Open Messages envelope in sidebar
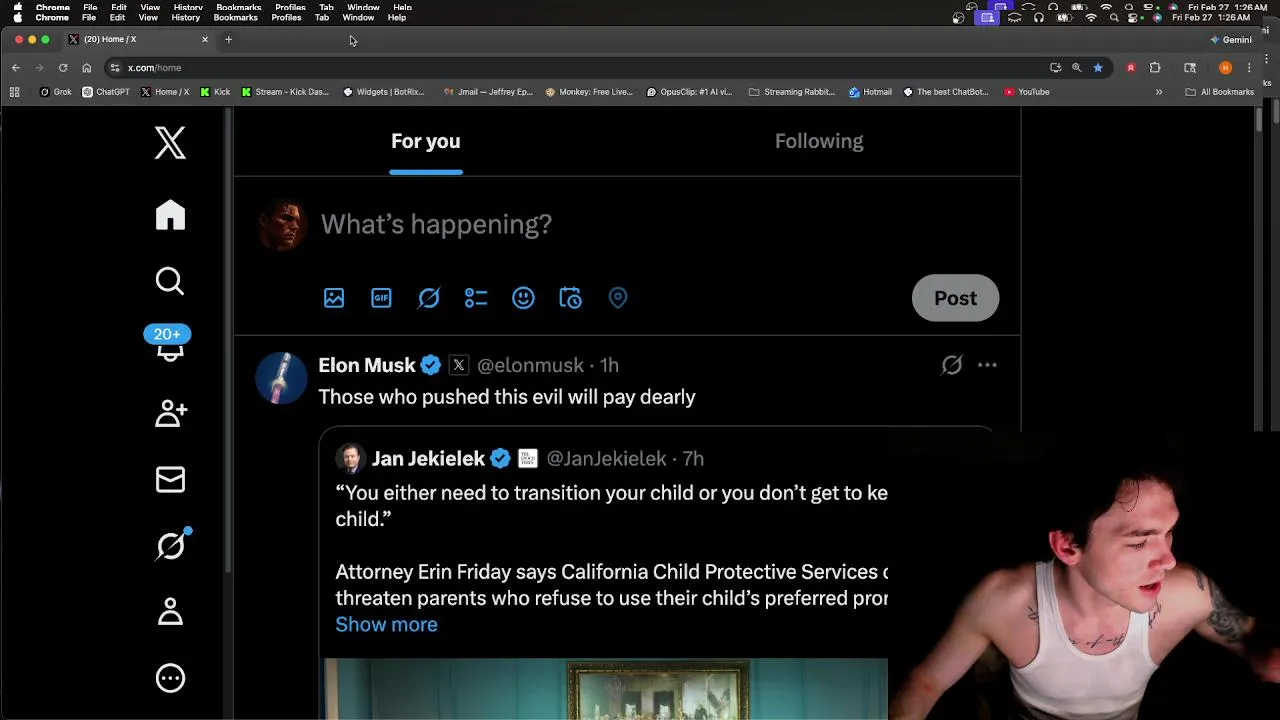 [170, 479]
